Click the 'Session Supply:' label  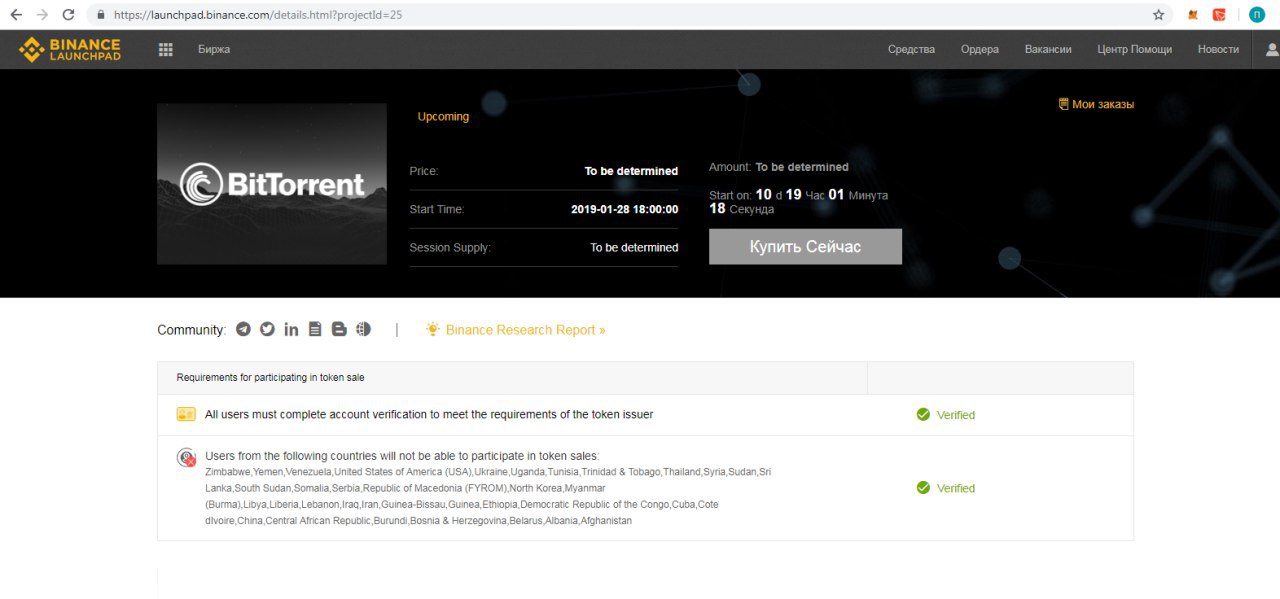coord(450,247)
